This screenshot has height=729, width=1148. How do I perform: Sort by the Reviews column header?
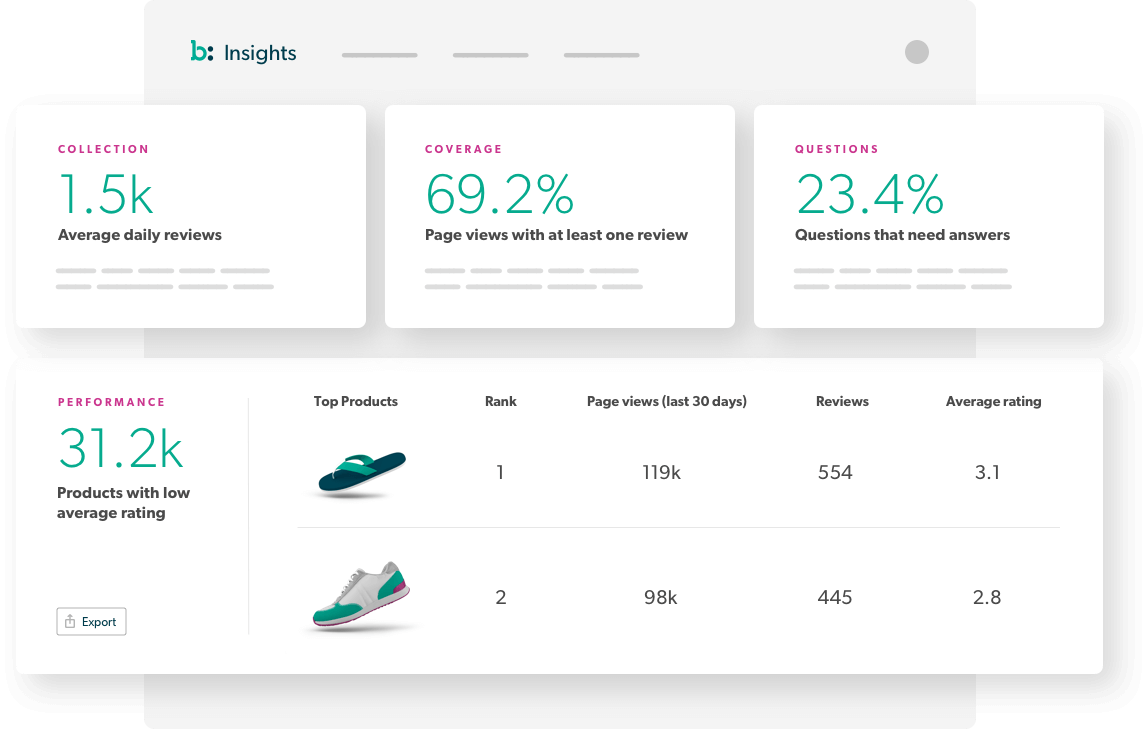coord(841,401)
